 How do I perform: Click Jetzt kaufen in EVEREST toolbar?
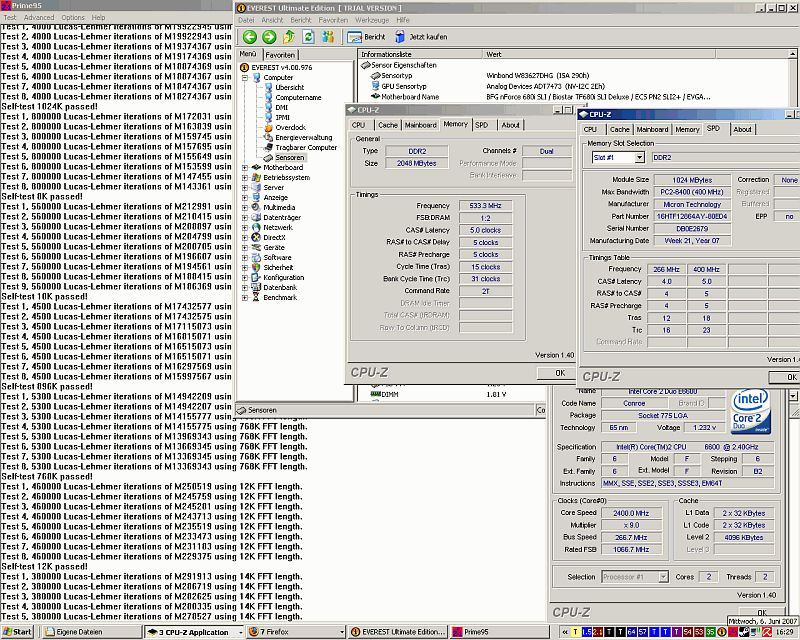[x=421, y=37]
